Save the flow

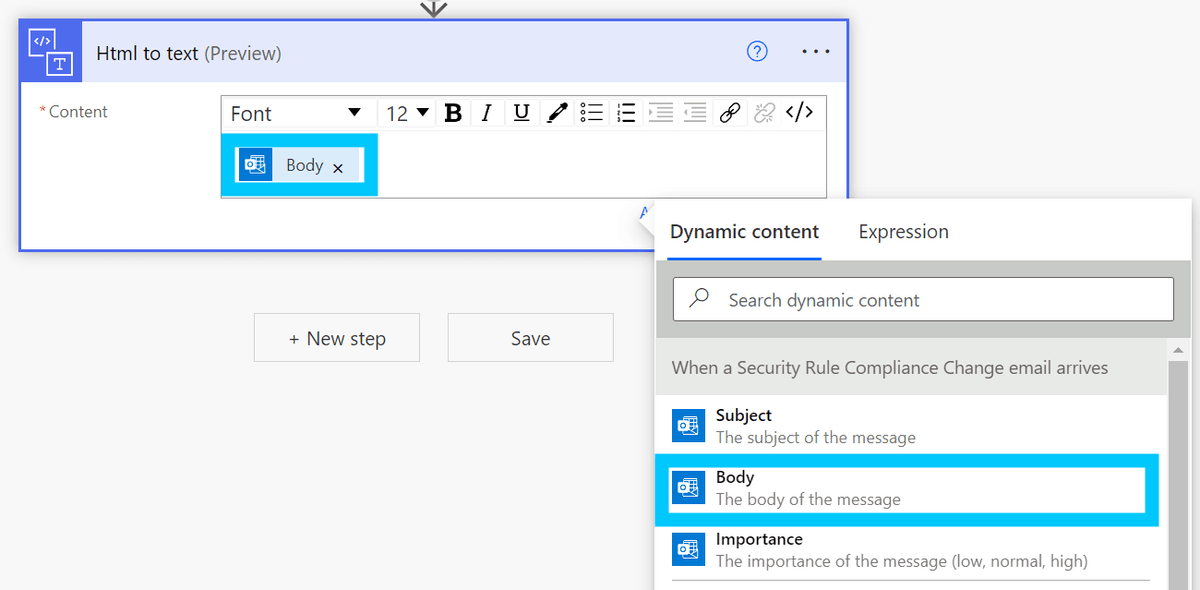click(x=530, y=337)
